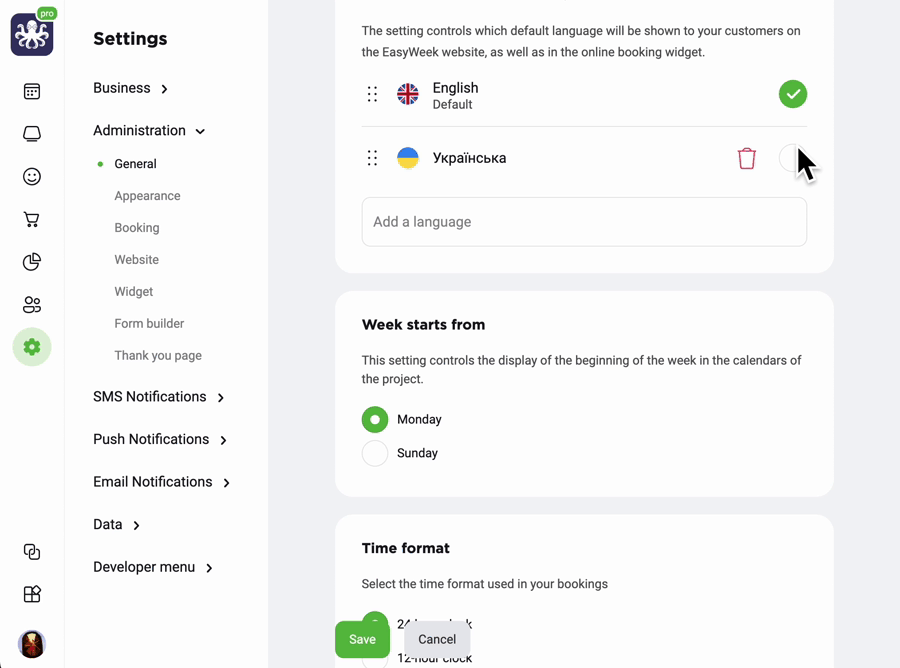Screen dimensions: 900x668
Task: Click the green Save button
Action: coord(362,639)
